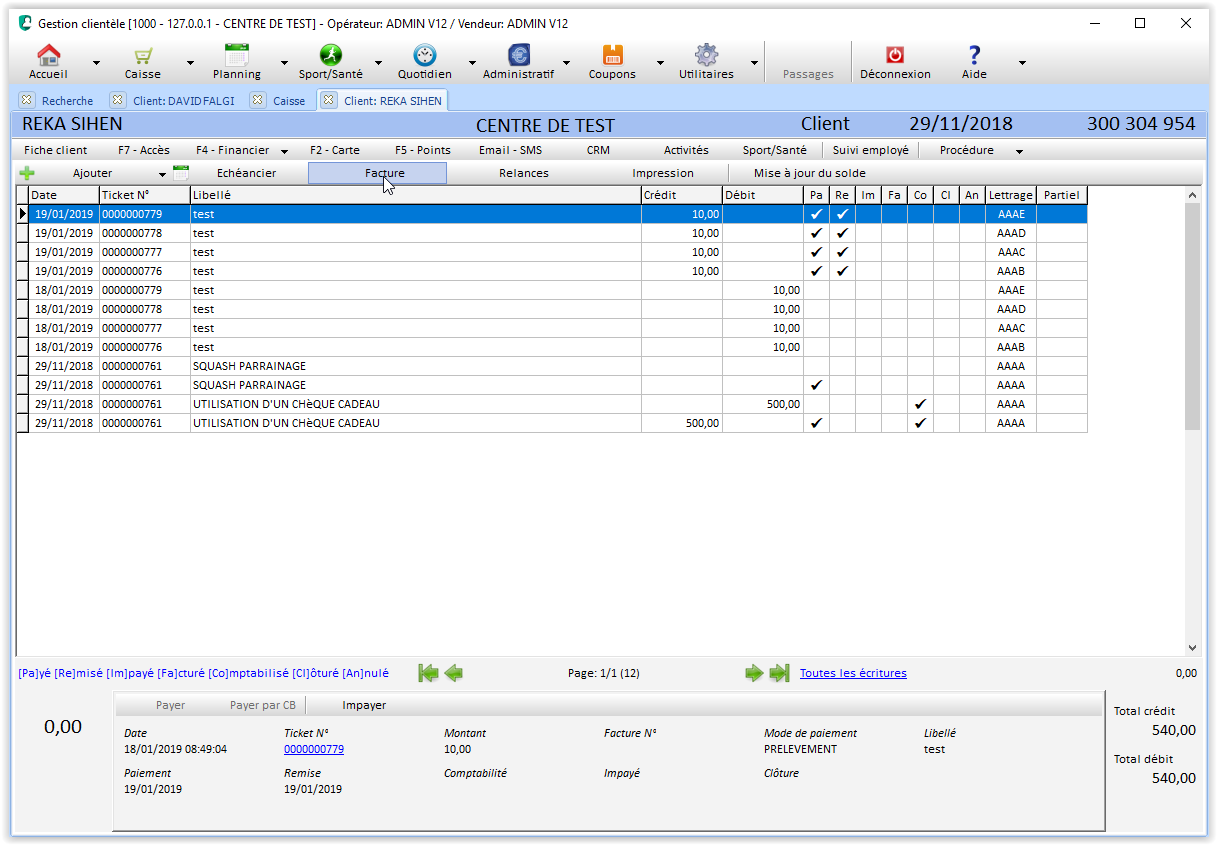
Task: Expand the Procédure dropdown arrow
Action: tap(1019, 151)
